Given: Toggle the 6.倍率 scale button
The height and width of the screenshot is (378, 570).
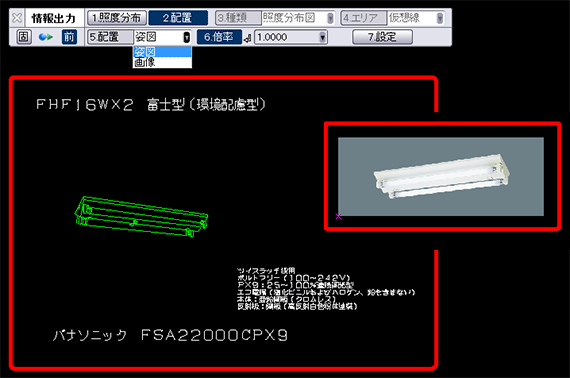Looking at the screenshot, I should click(219, 37).
